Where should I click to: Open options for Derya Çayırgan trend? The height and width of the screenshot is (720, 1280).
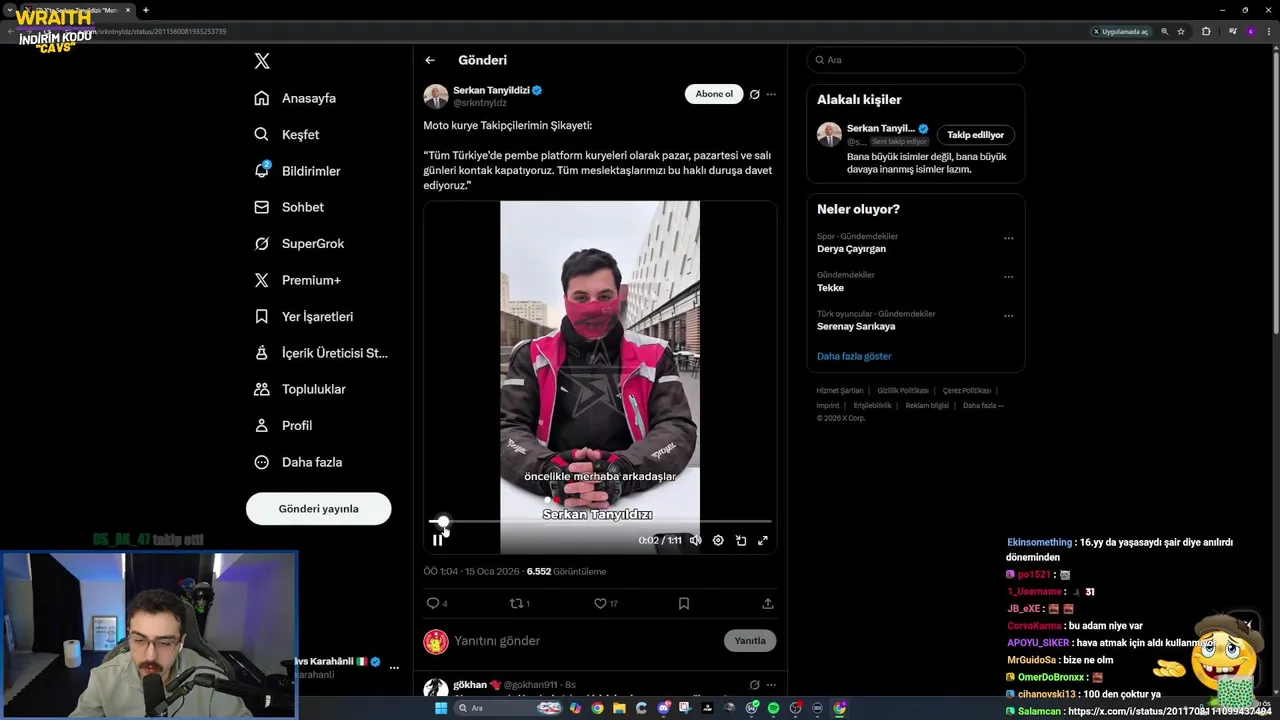[1008, 238]
